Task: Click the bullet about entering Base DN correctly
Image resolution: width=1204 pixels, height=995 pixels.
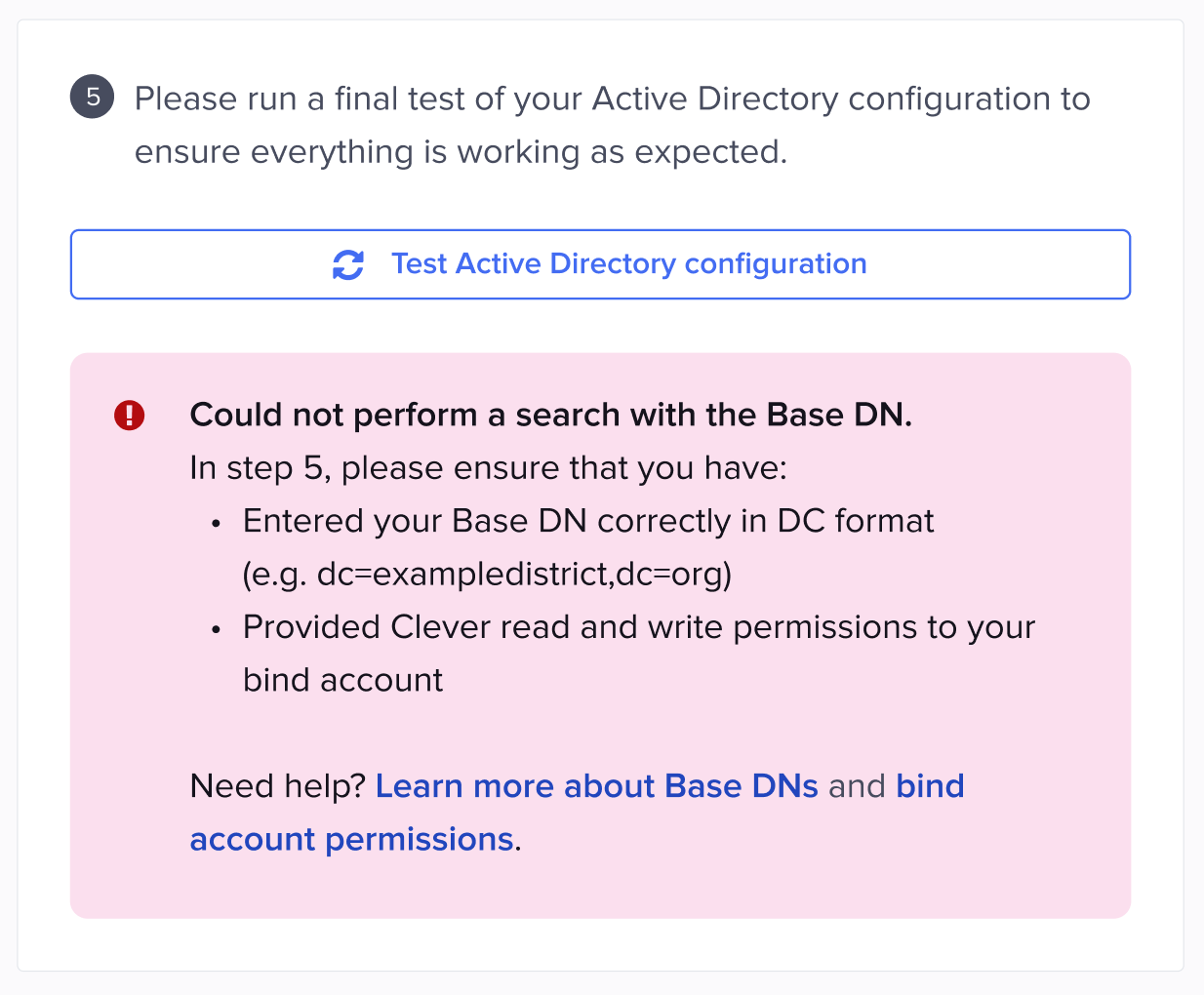Action: pos(587,520)
